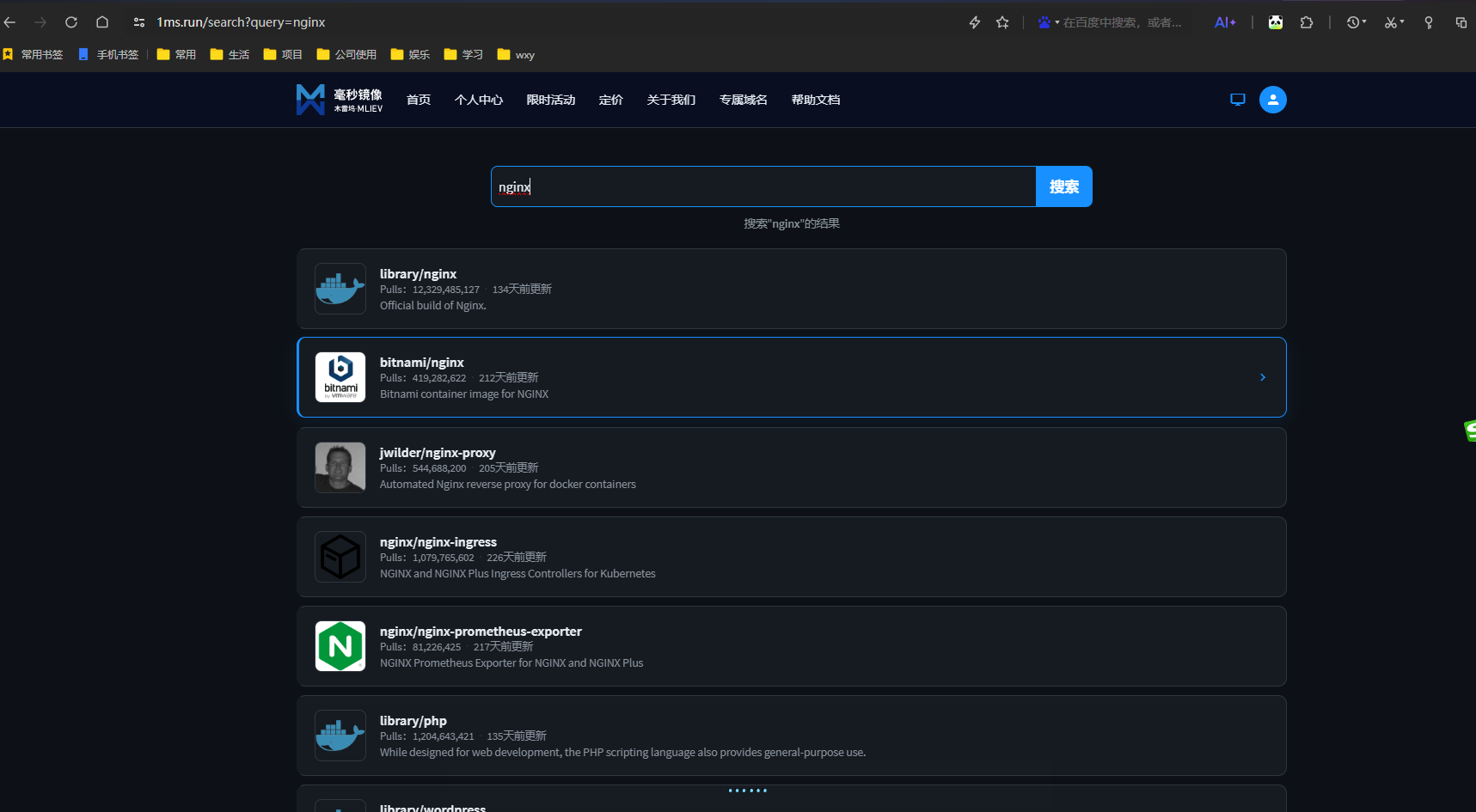The height and width of the screenshot is (812, 1476).
Task: Click the cube icon of nginx-ingress
Action: [340, 557]
